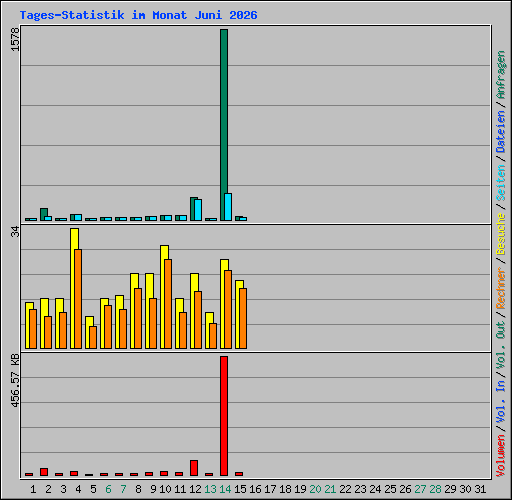This screenshot has width=512, height=500.
Task: Click the red volume bar for day 2
Action: tap(44, 472)
